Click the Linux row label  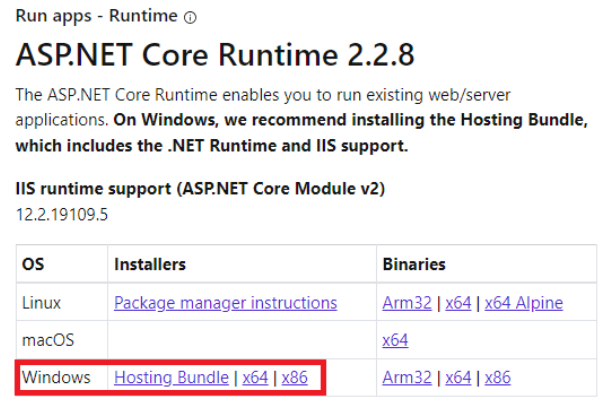coord(41,303)
